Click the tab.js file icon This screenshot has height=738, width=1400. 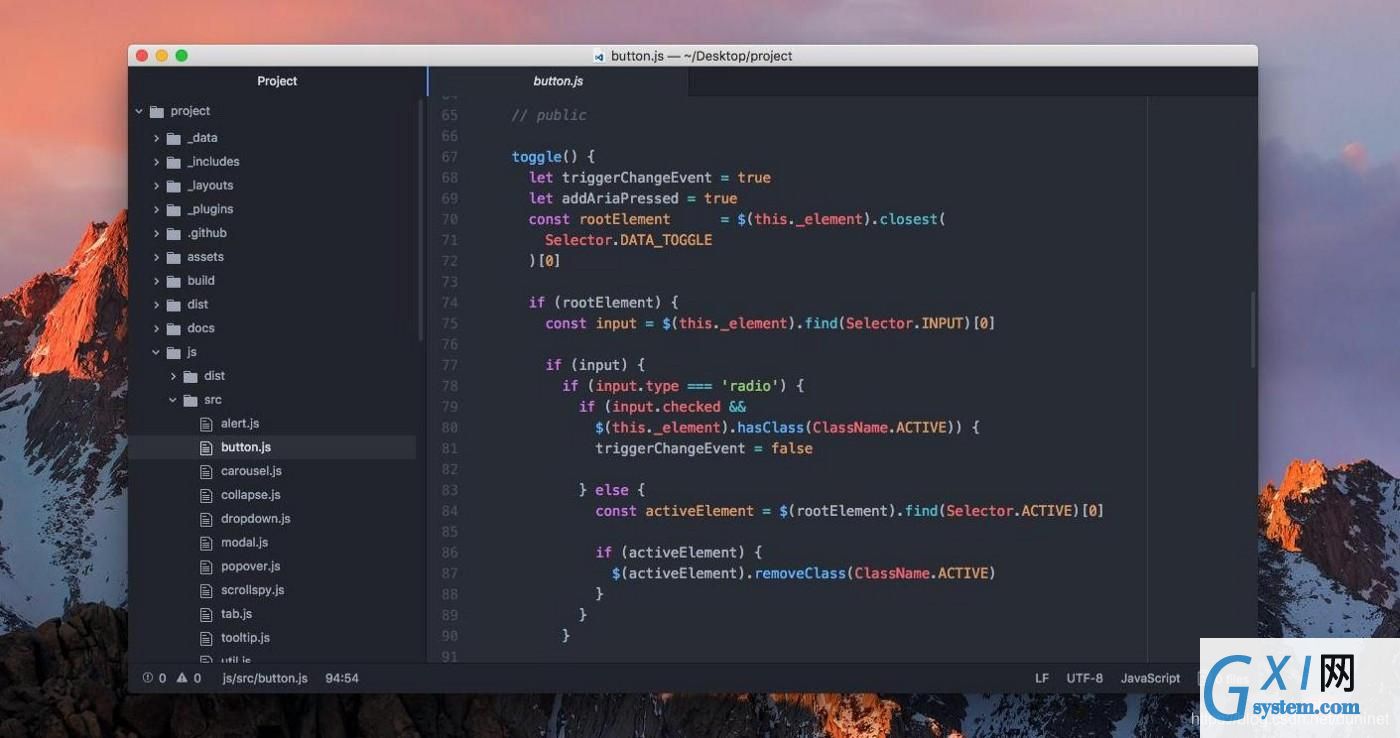pyautogui.click(x=207, y=614)
